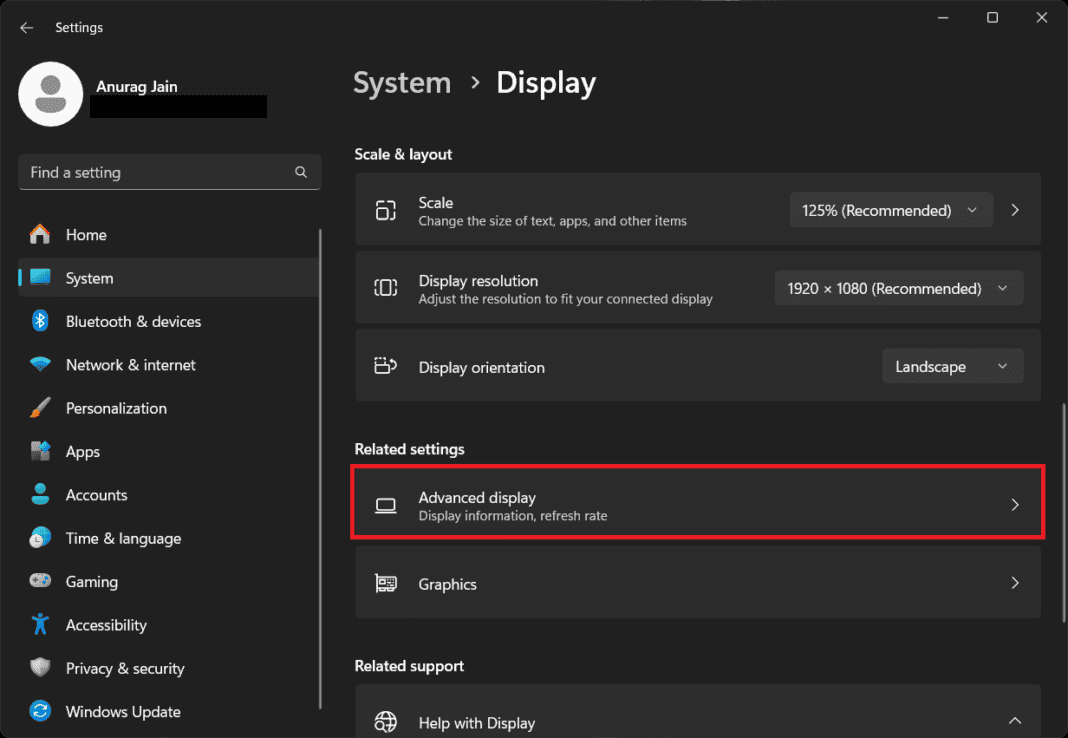Click the Help with Display globe icon
1068x738 pixels.
point(385,720)
